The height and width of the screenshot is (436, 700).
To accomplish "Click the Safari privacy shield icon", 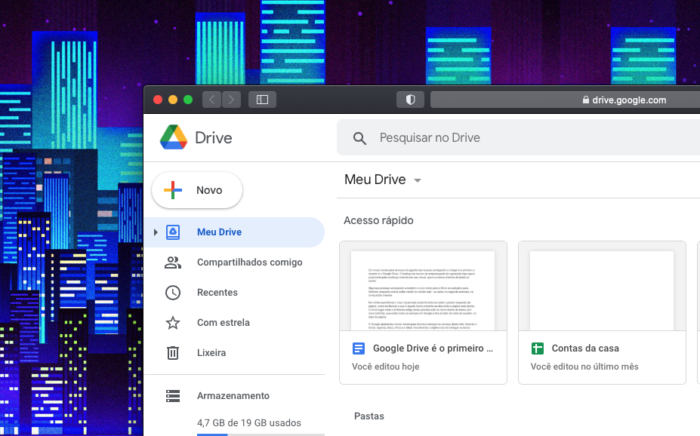I will pyautogui.click(x=410, y=100).
